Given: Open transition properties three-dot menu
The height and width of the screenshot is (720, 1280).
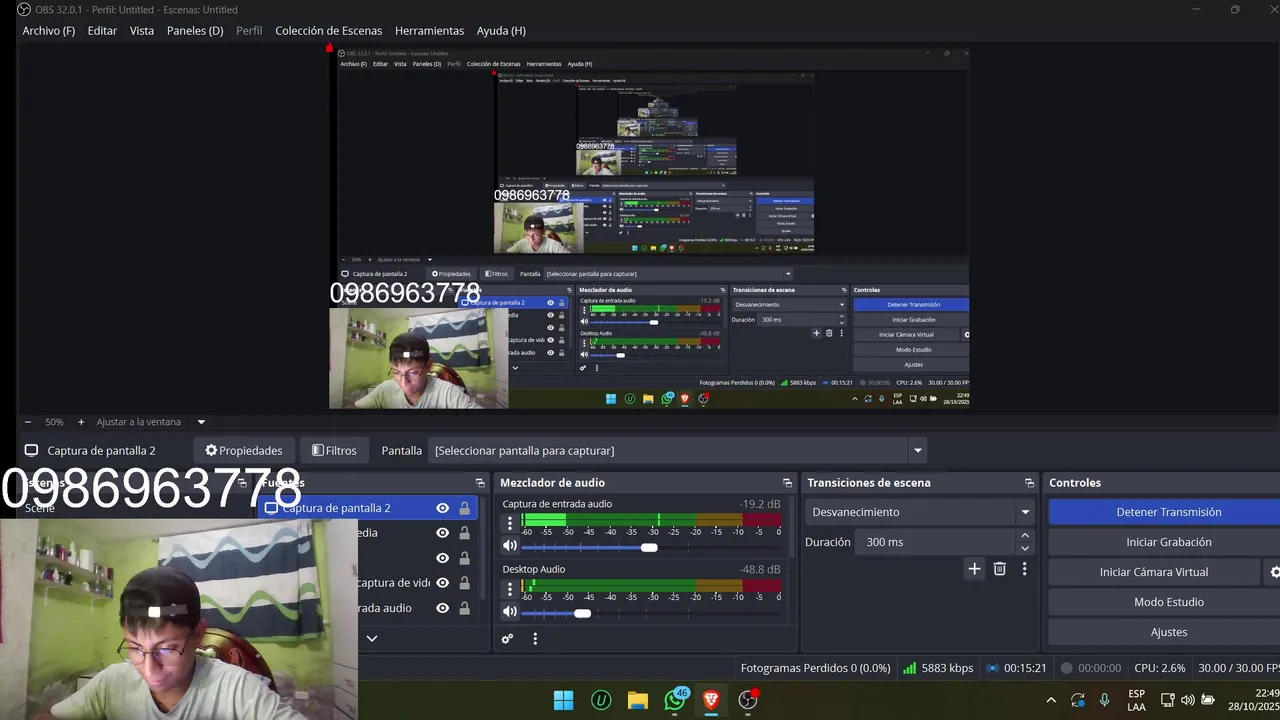Looking at the screenshot, I should click(1024, 569).
